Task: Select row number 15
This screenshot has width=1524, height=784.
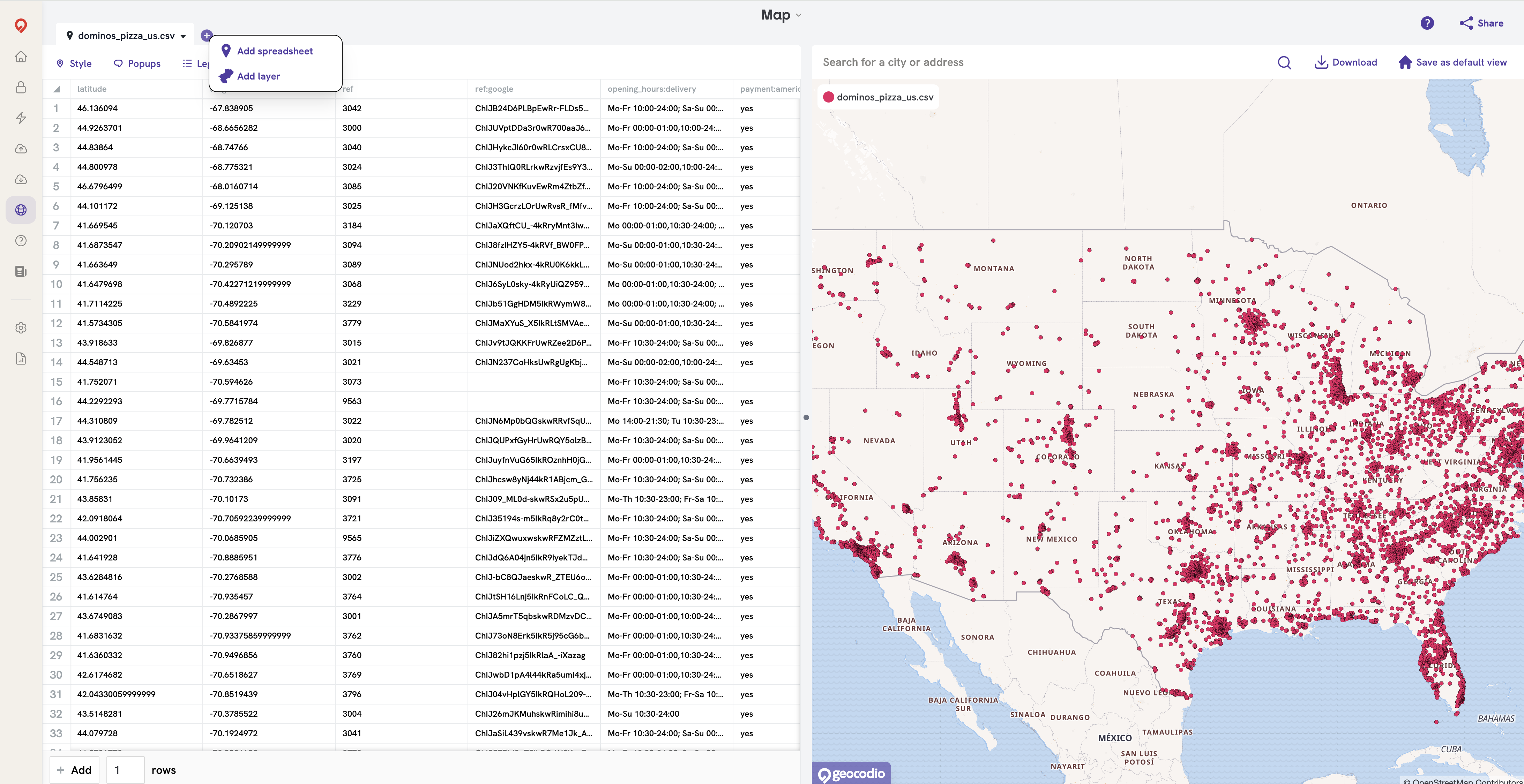Action: (x=56, y=382)
